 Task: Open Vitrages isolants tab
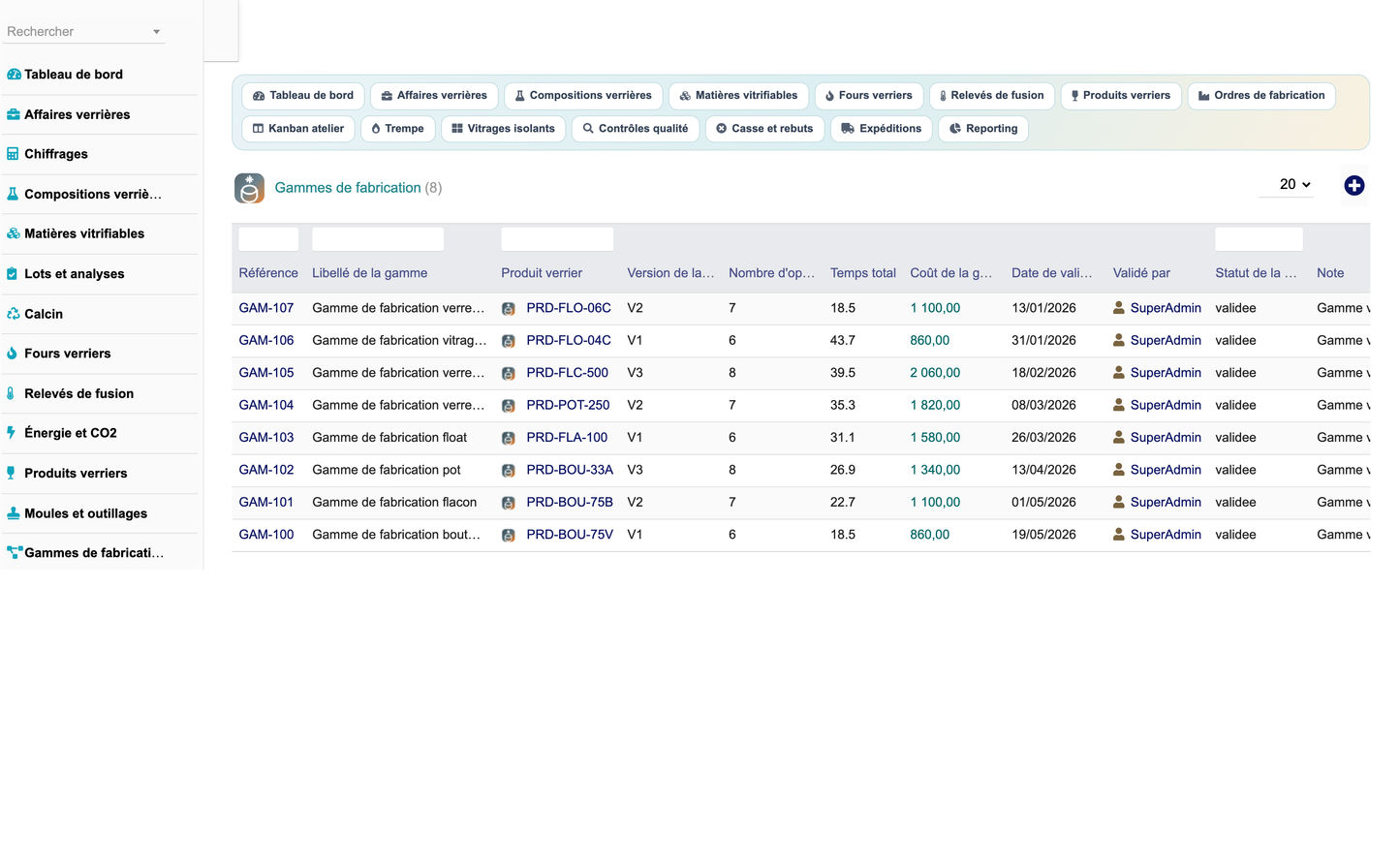[x=504, y=129]
